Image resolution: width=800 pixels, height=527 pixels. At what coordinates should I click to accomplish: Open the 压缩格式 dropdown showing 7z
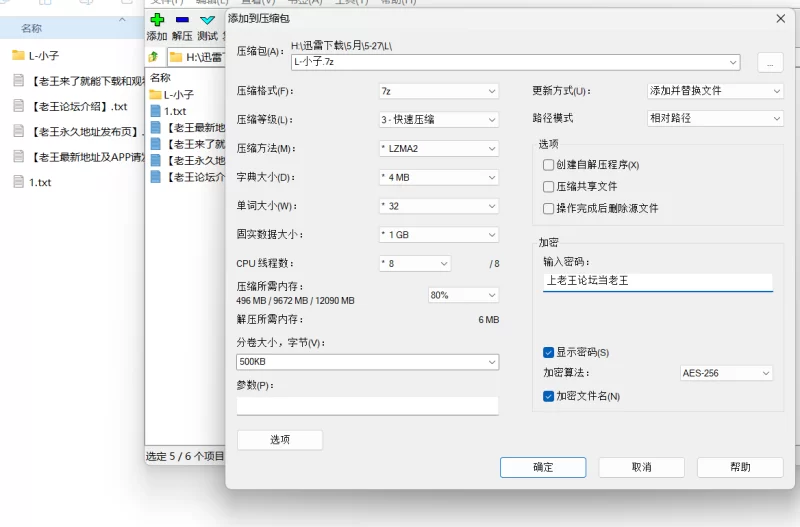pyautogui.click(x=437, y=91)
